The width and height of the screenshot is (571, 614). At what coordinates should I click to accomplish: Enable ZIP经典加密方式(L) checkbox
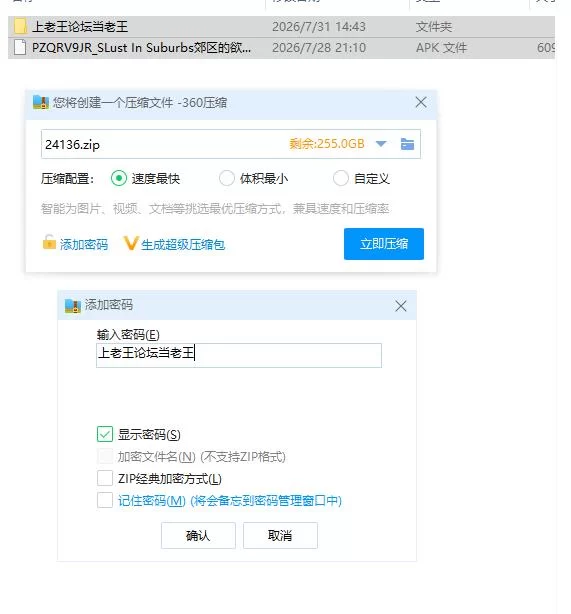click(x=105, y=478)
